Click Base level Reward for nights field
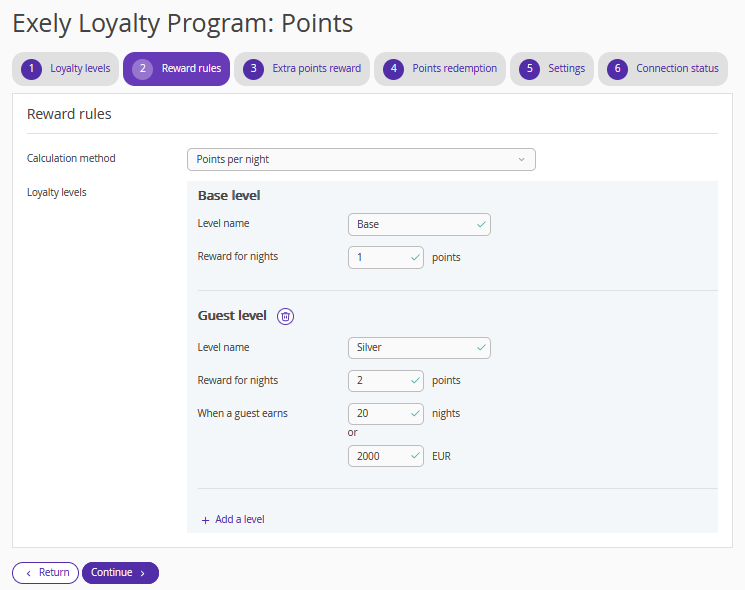Screen dimensions: 745x590 386,257
